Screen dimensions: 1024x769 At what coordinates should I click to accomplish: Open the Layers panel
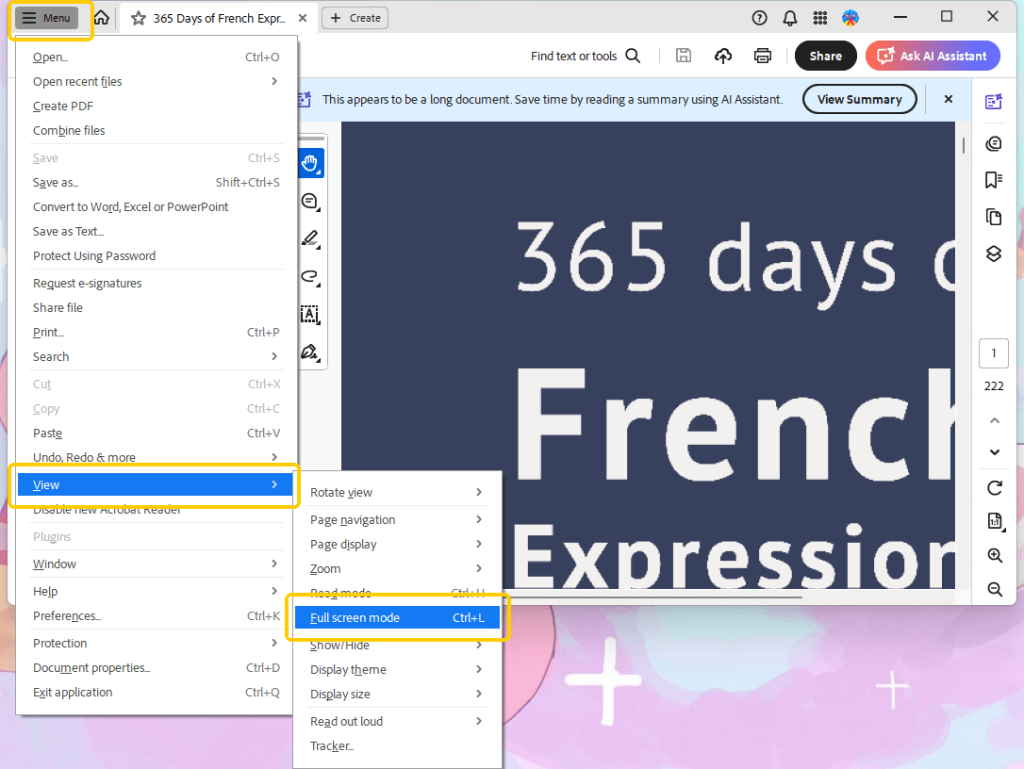coord(994,254)
